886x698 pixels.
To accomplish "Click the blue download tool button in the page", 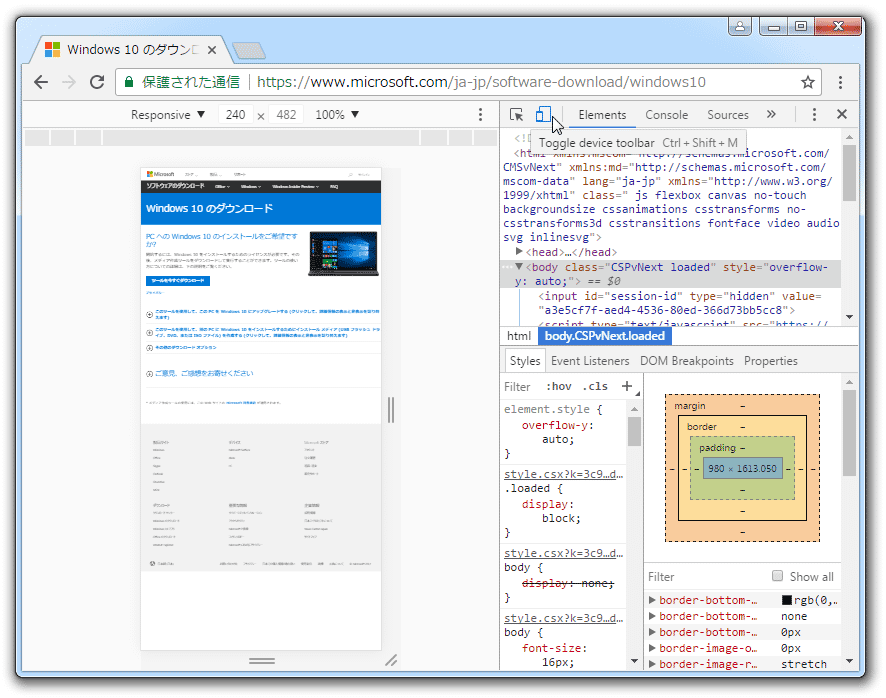I will (178, 281).
